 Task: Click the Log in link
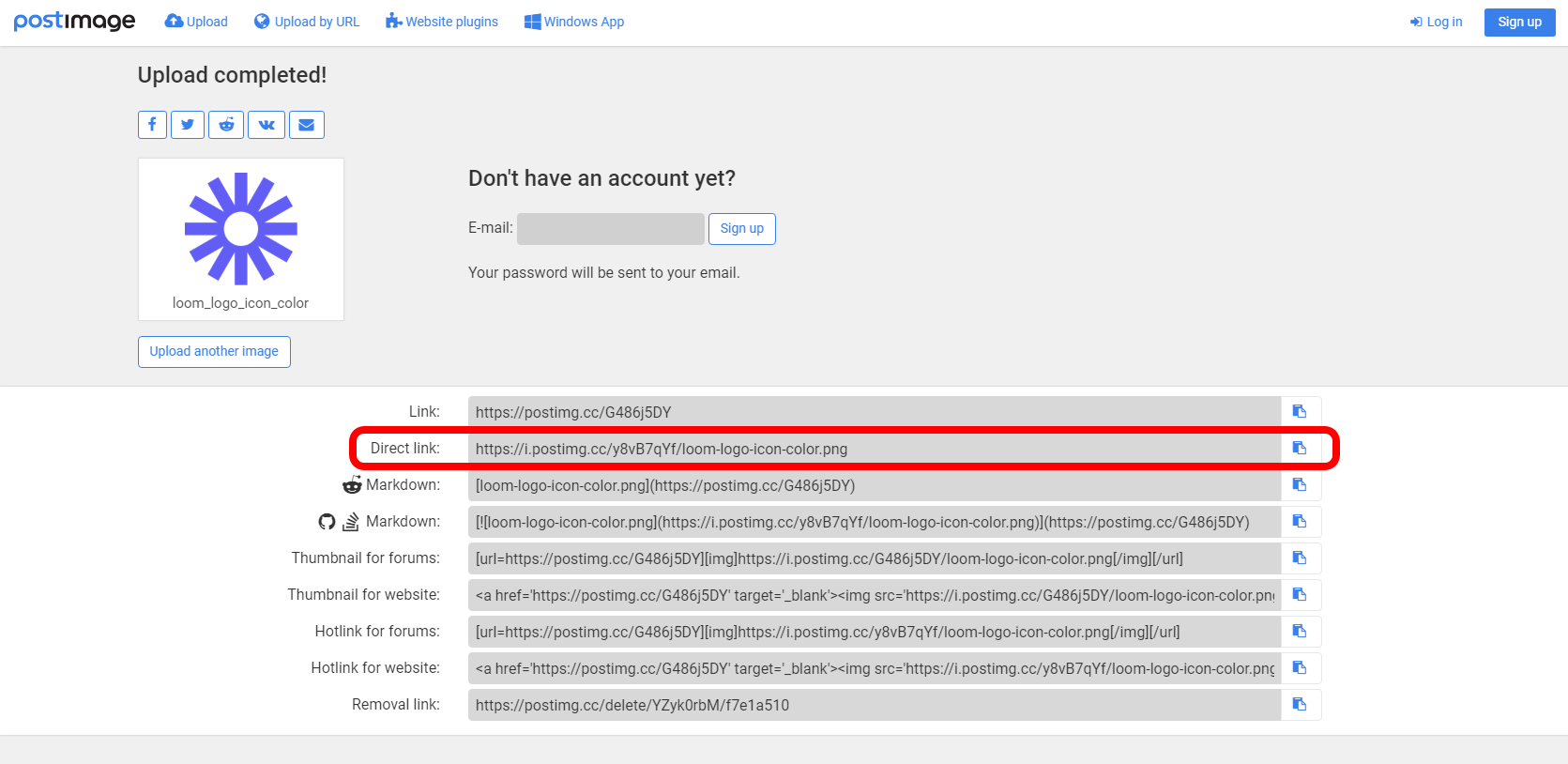[1436, 22]
